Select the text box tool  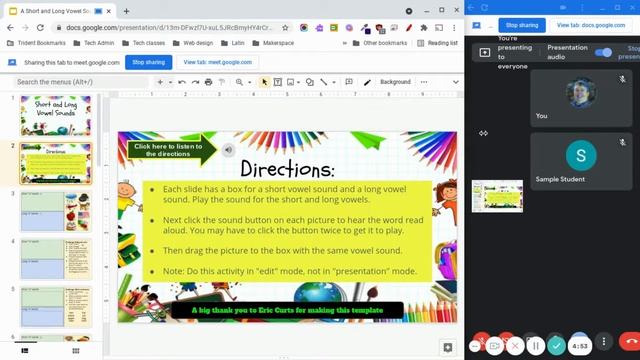(278, 82)
